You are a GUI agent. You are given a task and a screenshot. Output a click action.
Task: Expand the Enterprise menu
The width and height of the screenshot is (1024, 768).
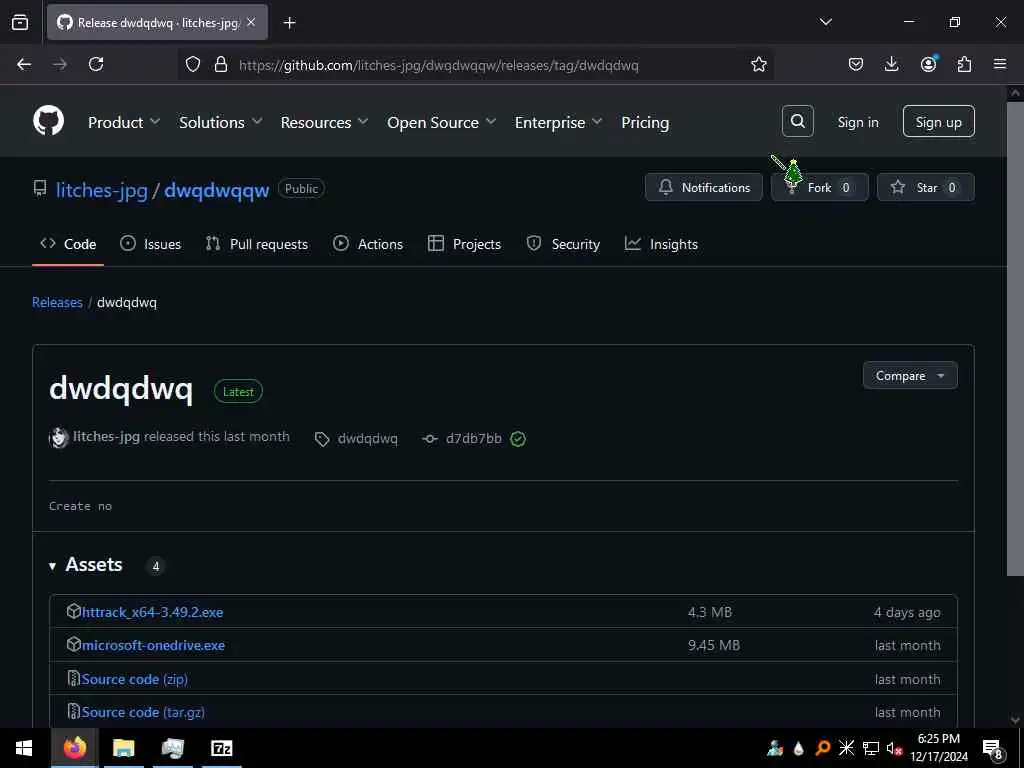point(558,122)
